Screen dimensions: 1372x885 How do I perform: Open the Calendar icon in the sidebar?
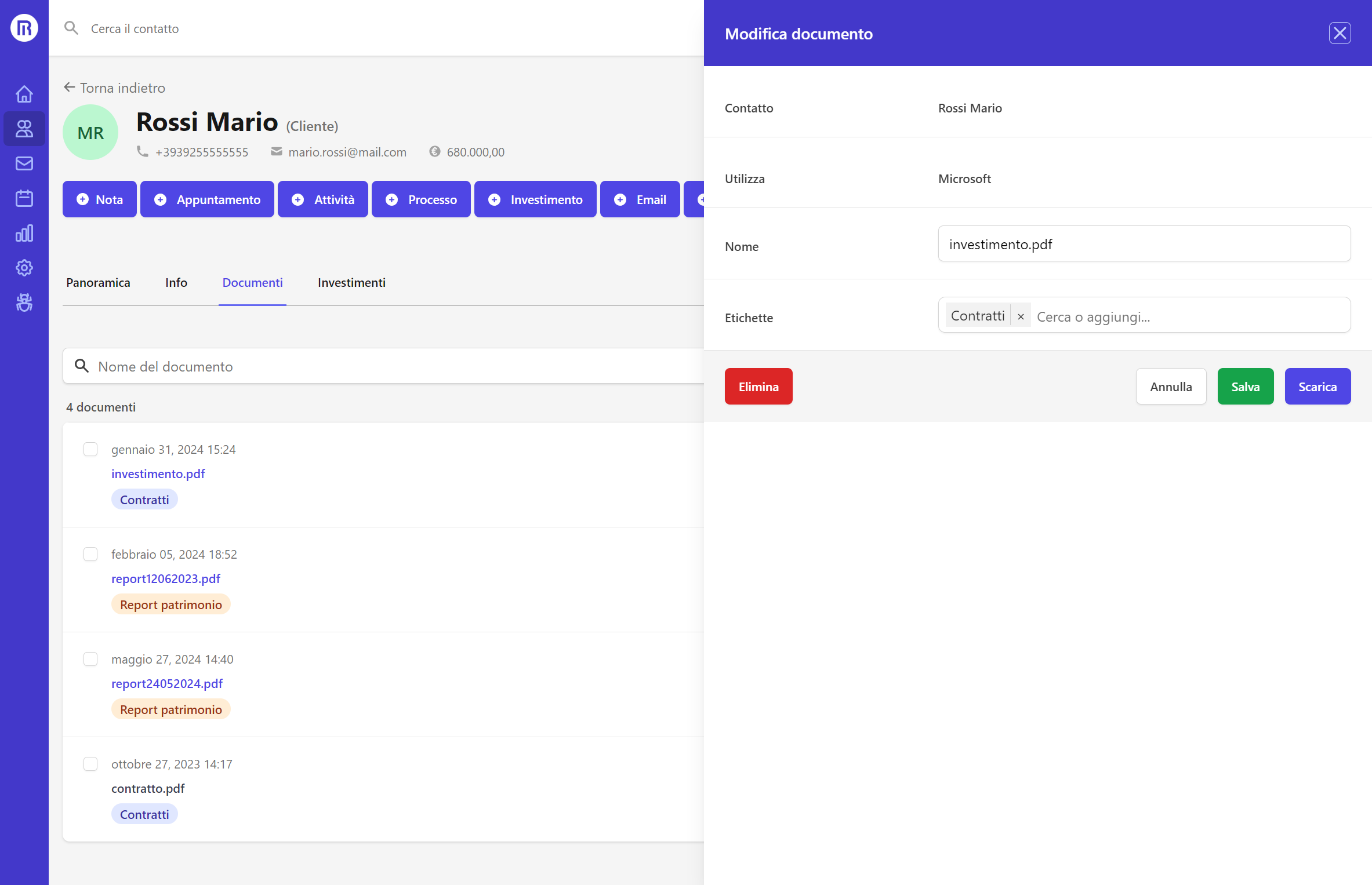24,198
